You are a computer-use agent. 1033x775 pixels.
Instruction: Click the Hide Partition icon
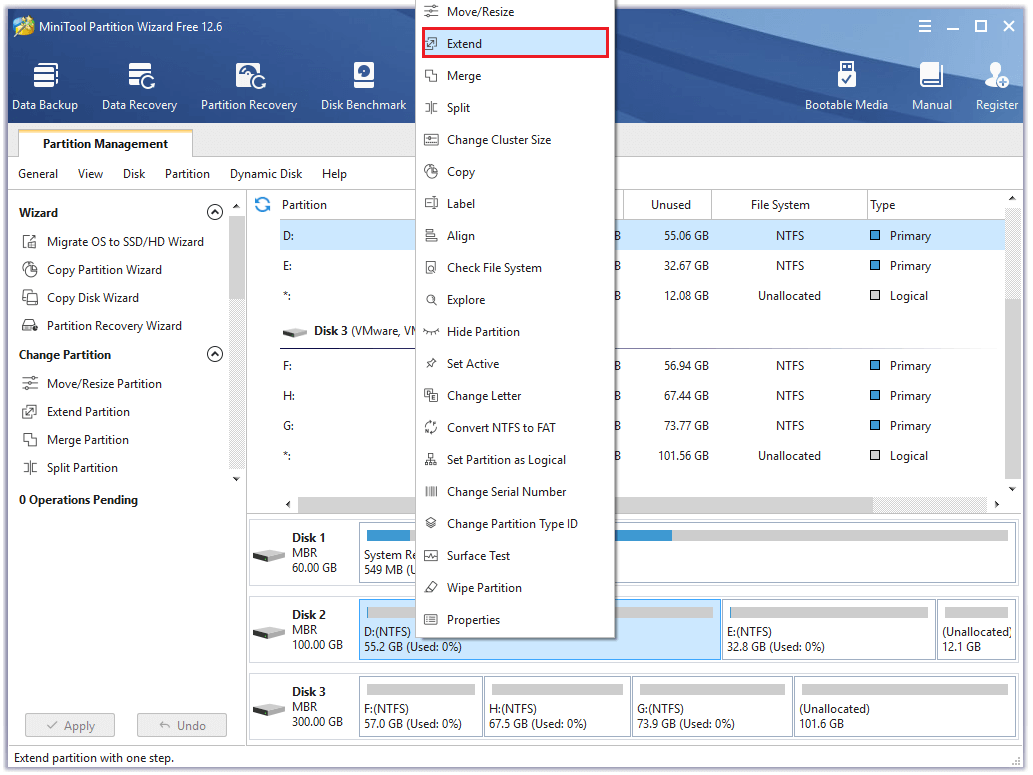coord(432,331)
